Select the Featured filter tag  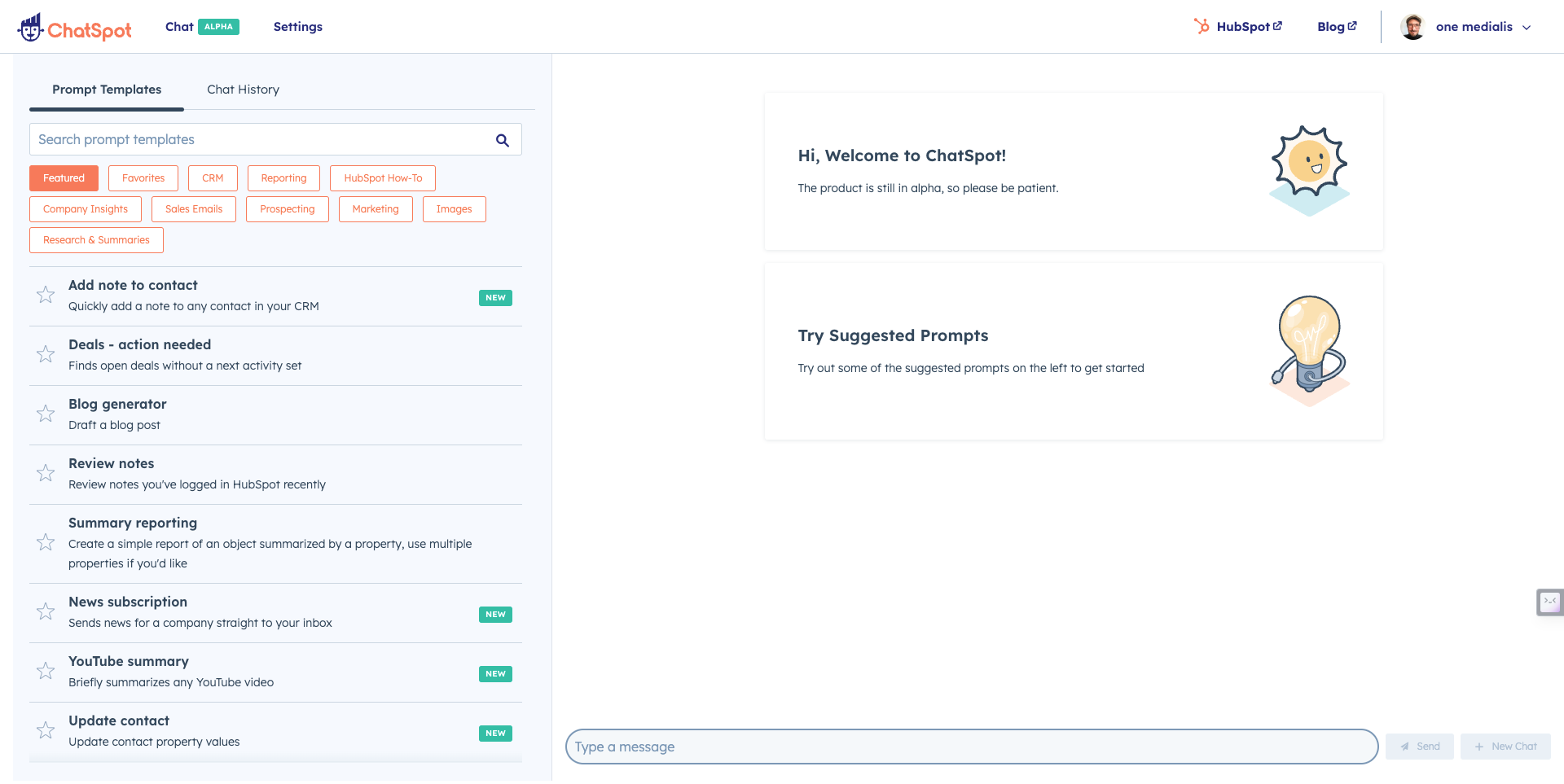click(64, 178)
